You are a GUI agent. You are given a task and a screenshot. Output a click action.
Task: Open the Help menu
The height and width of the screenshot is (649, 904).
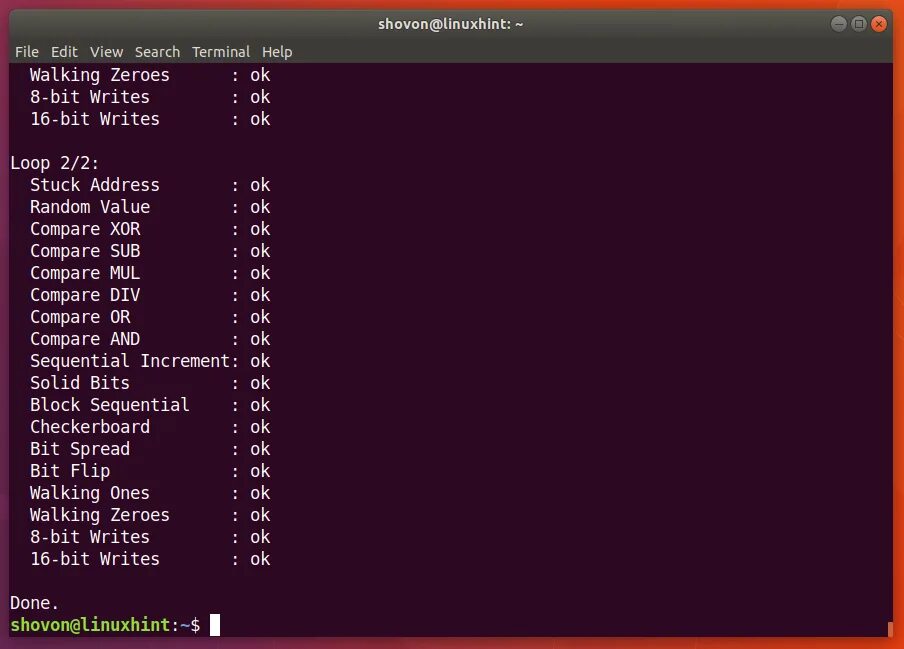pyautogui.click(x=277, y=52)
